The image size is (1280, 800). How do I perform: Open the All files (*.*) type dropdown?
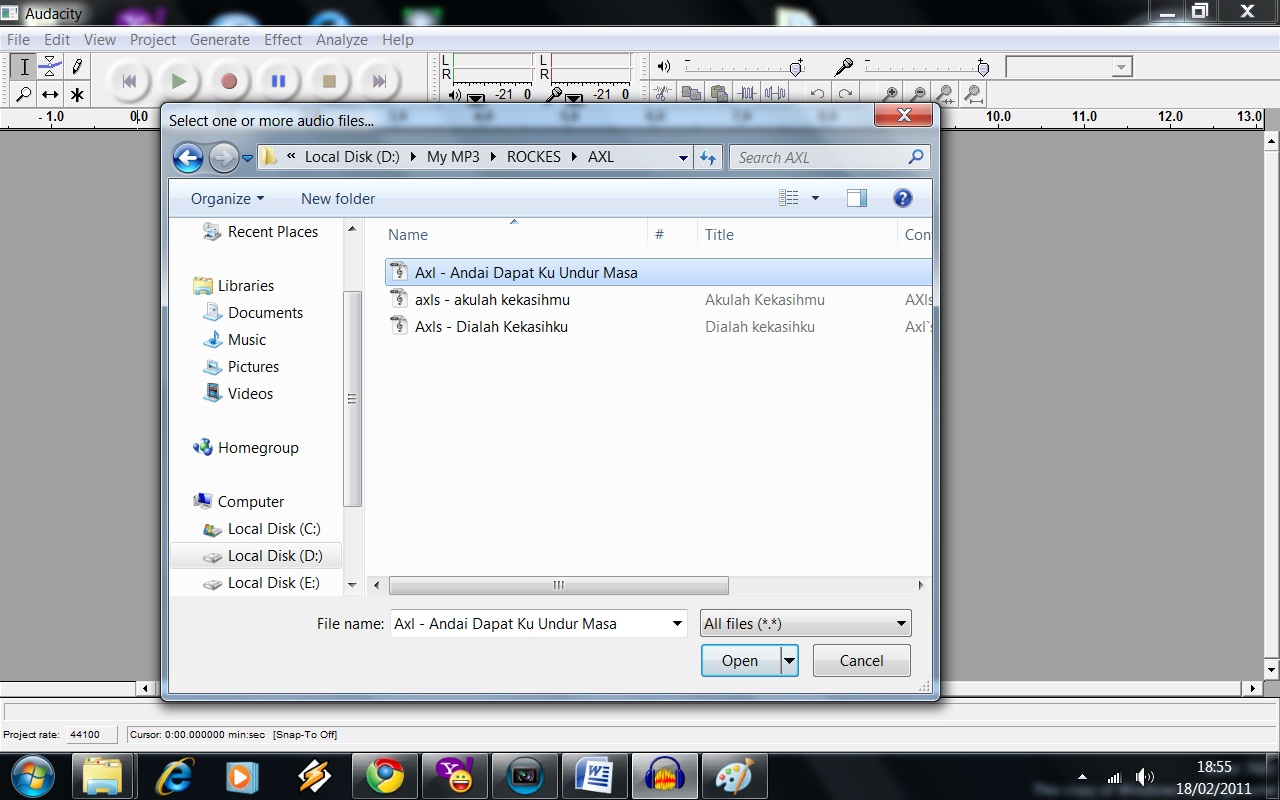[x=805, y=623]
